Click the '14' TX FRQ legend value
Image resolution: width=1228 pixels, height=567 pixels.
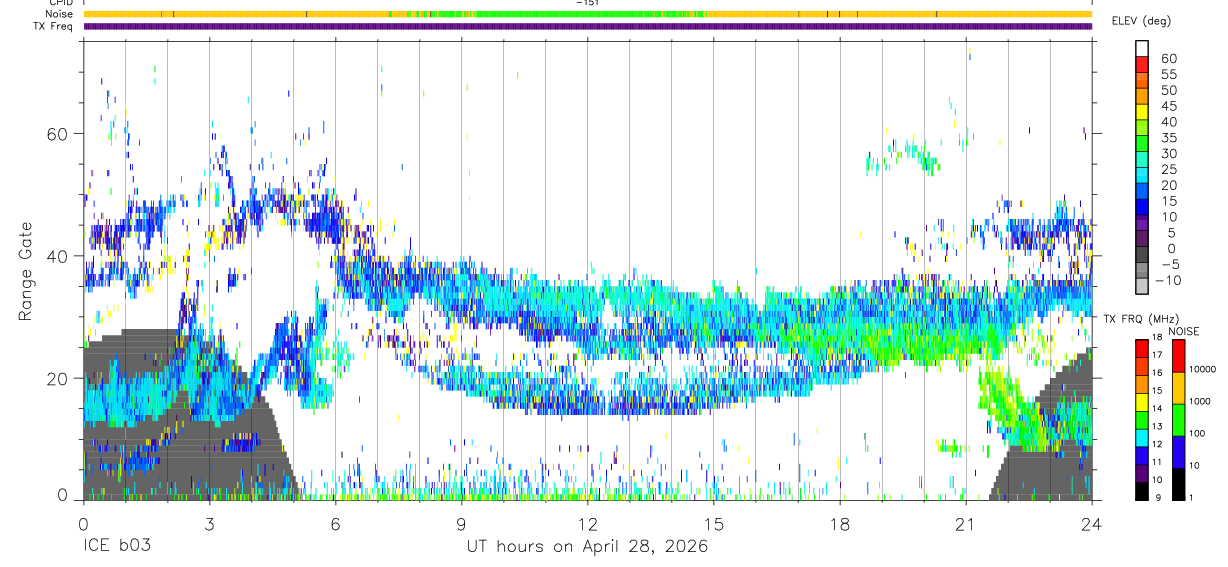(x=1158, y=409)
